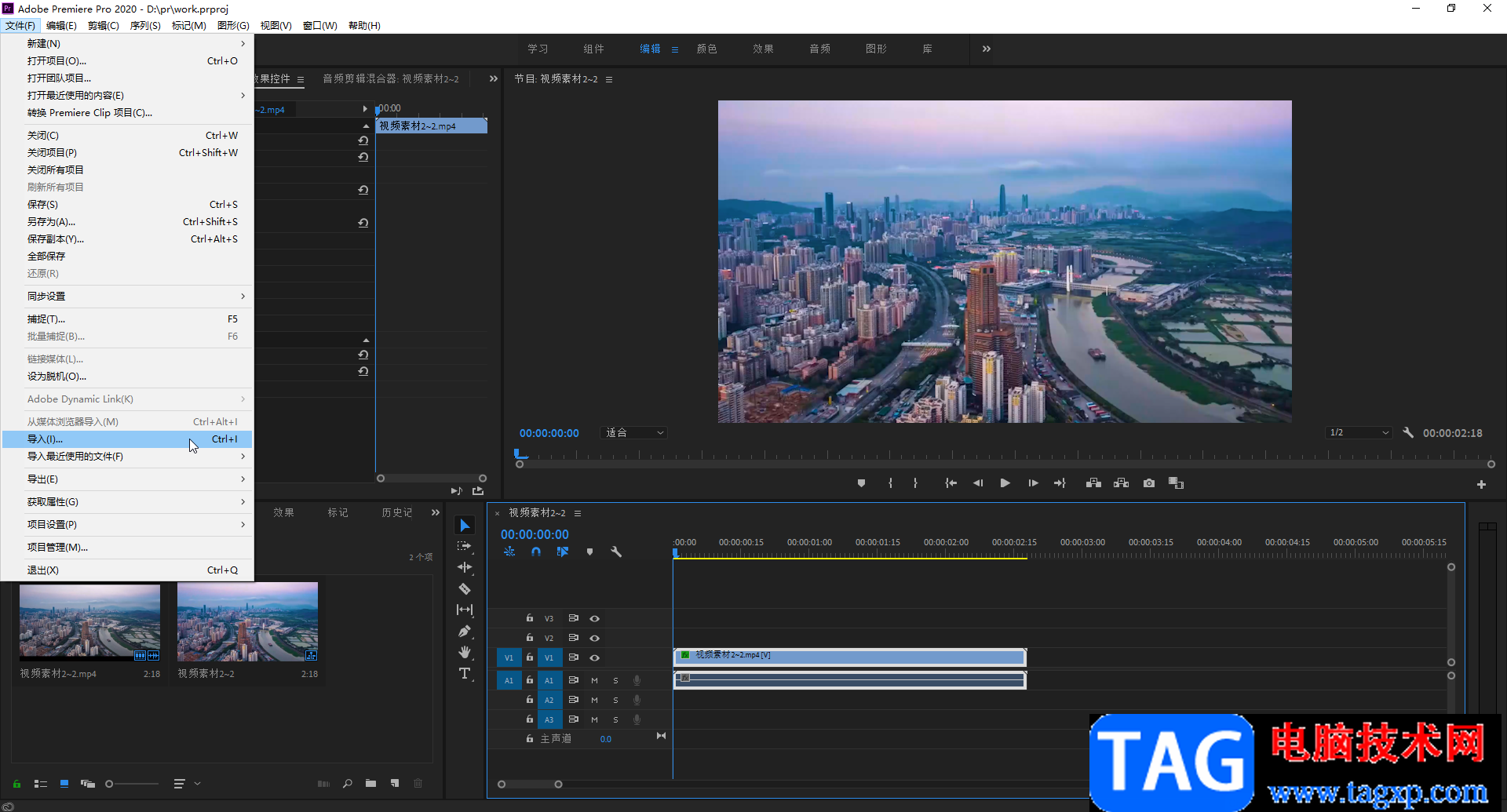Open the program monitor button editor plus
The image size is (1507, 812).
pyautogui.click(x=1481, y=485)
